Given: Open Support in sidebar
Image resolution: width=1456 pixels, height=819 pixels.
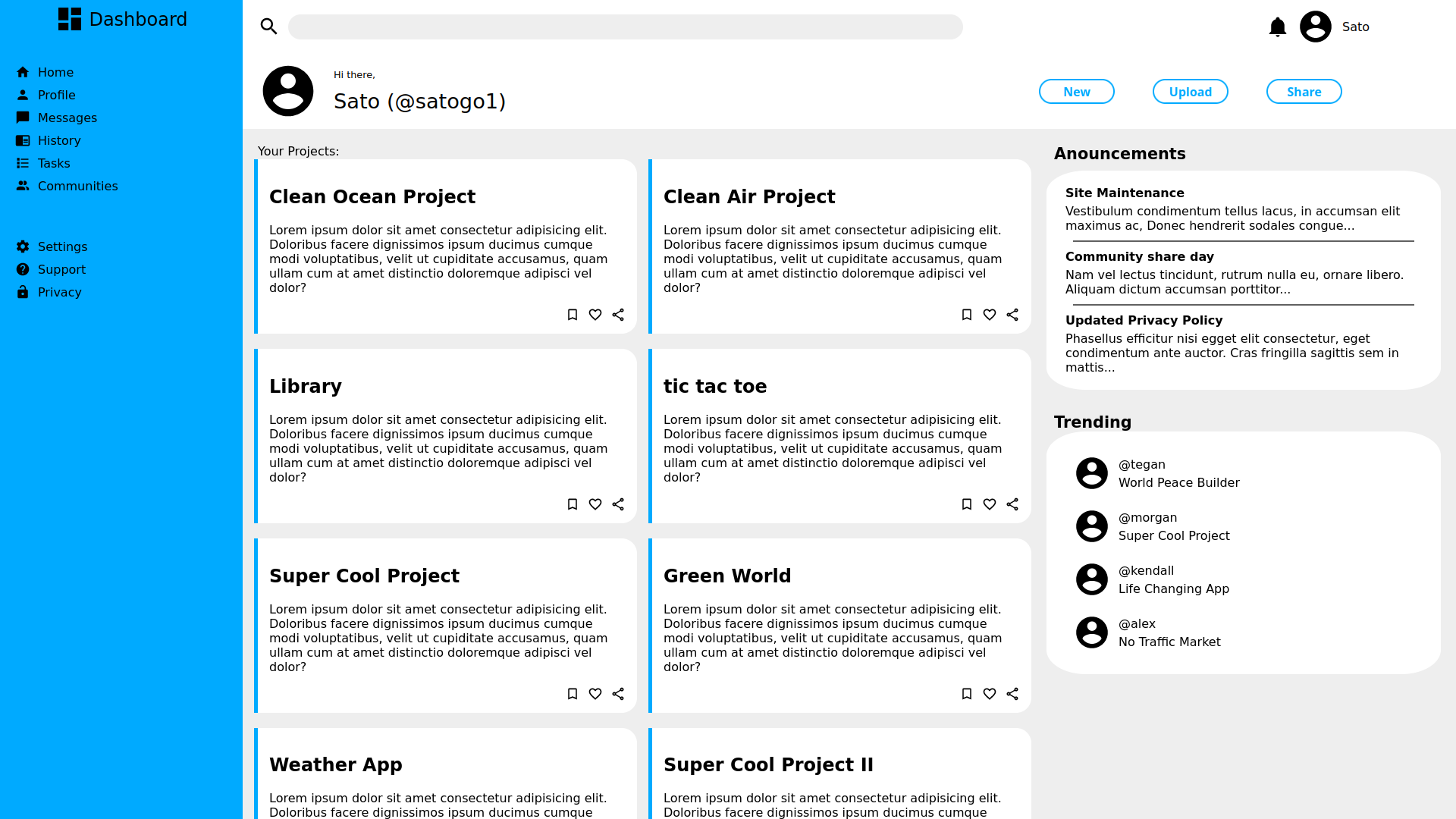Looking at the screenshot, I should (51, 269).
